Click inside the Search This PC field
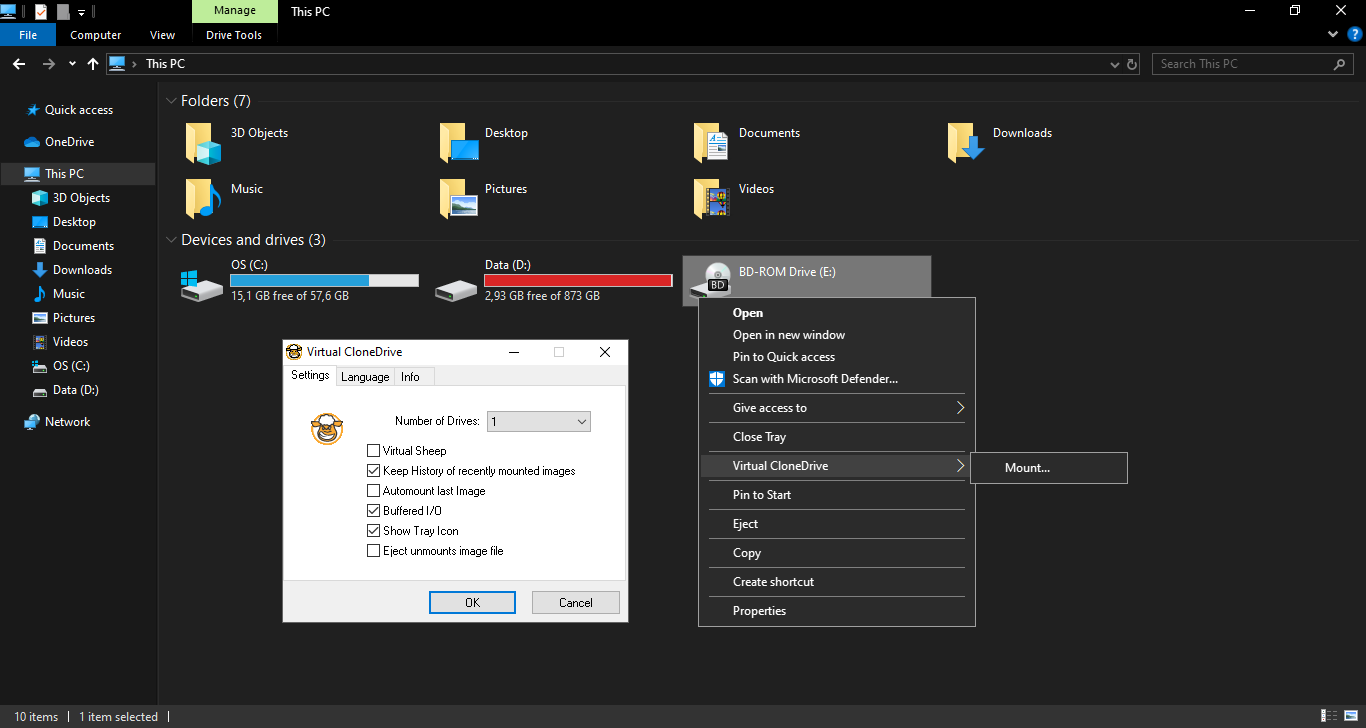 tap(1240, 63)
